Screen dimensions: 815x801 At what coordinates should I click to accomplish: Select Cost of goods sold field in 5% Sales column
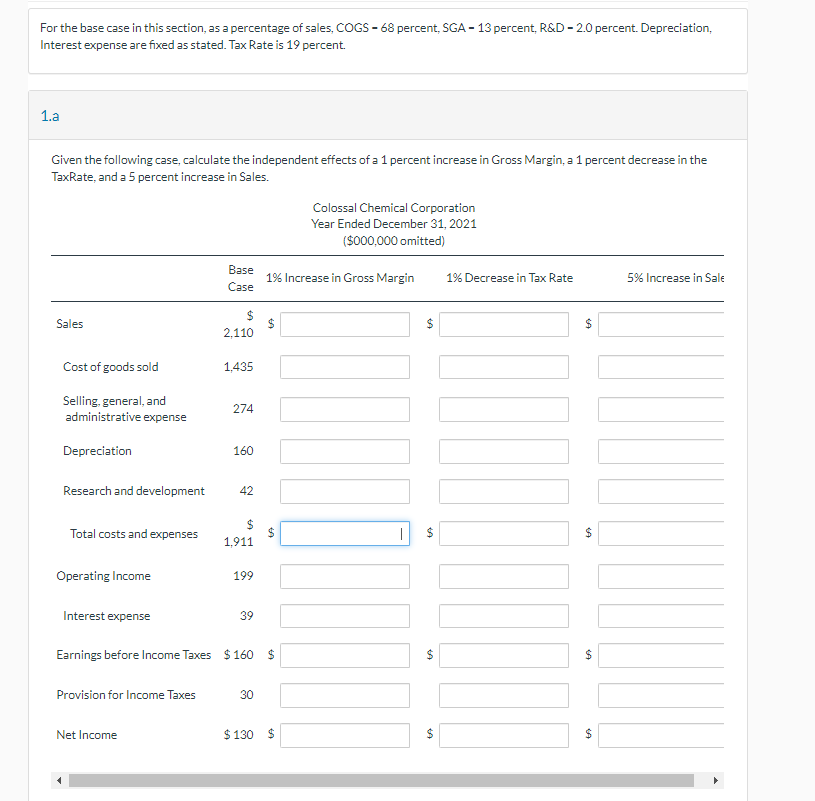[x=661, y=367]
